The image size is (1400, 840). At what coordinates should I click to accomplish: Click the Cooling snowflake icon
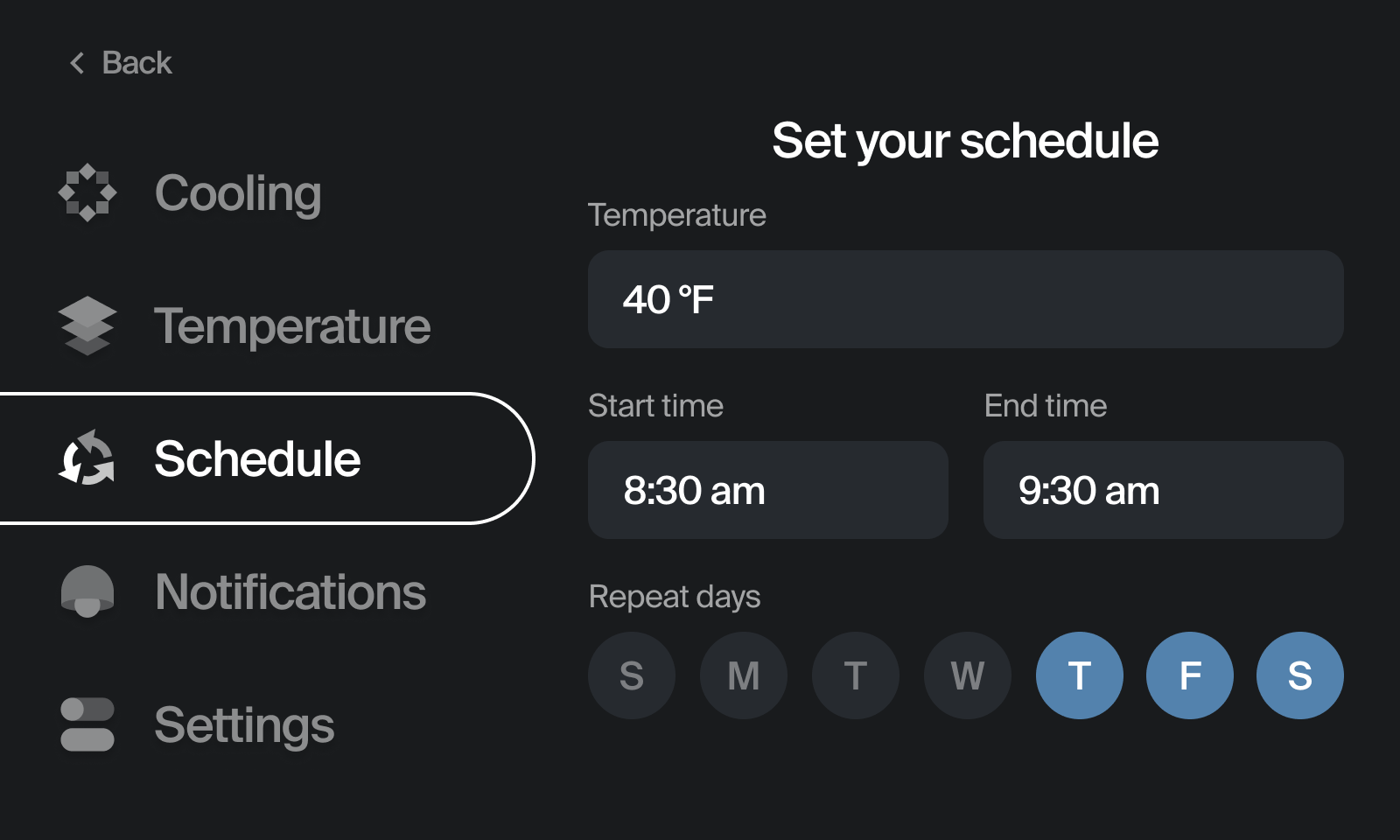(87, 192)
